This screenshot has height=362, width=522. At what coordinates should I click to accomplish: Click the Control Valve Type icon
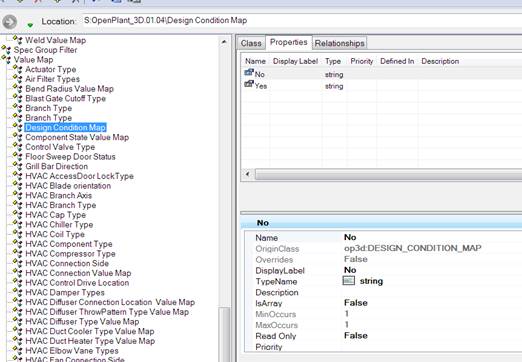[18, 146]
